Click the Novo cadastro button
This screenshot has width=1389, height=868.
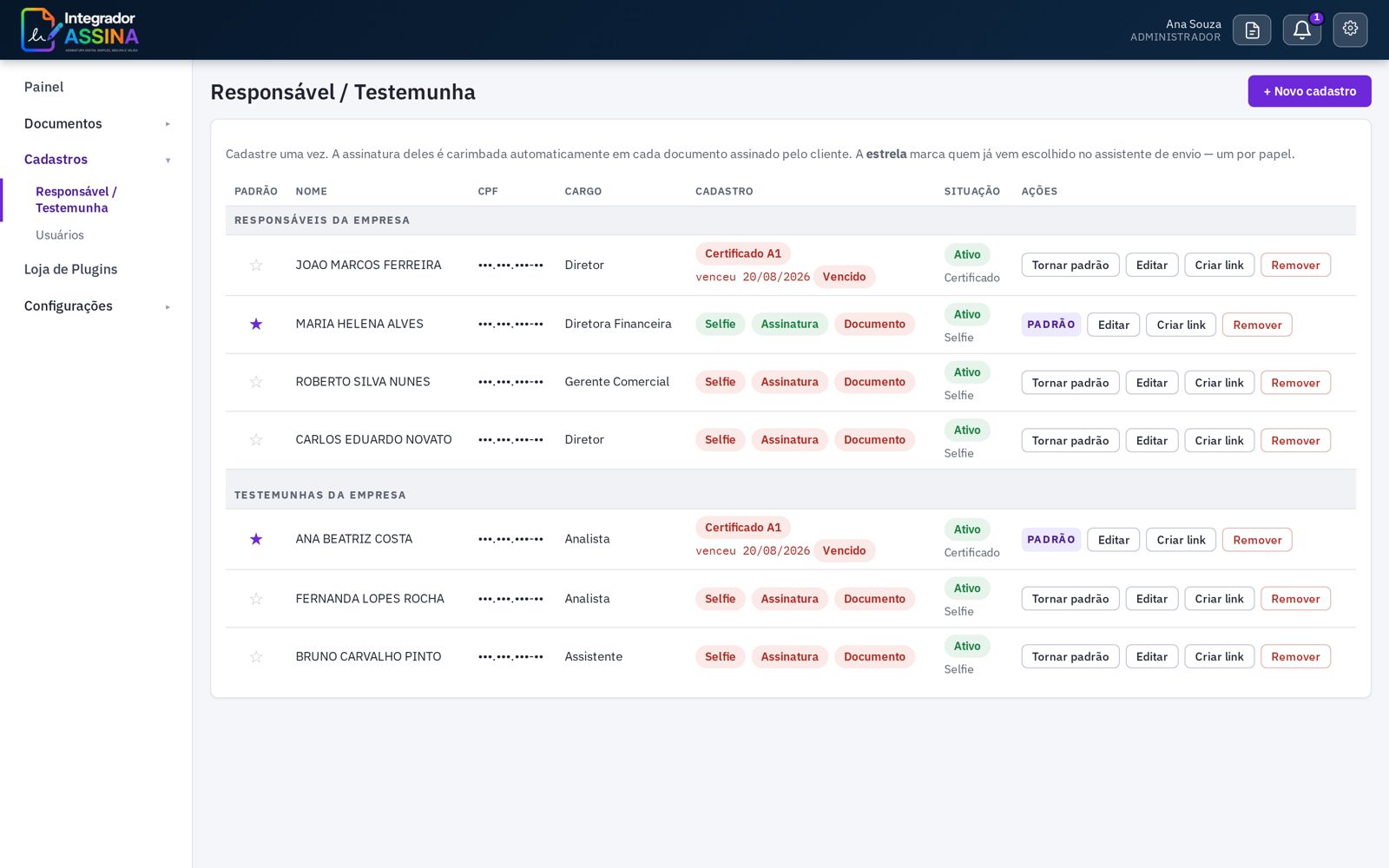[x=1309, y=91]
